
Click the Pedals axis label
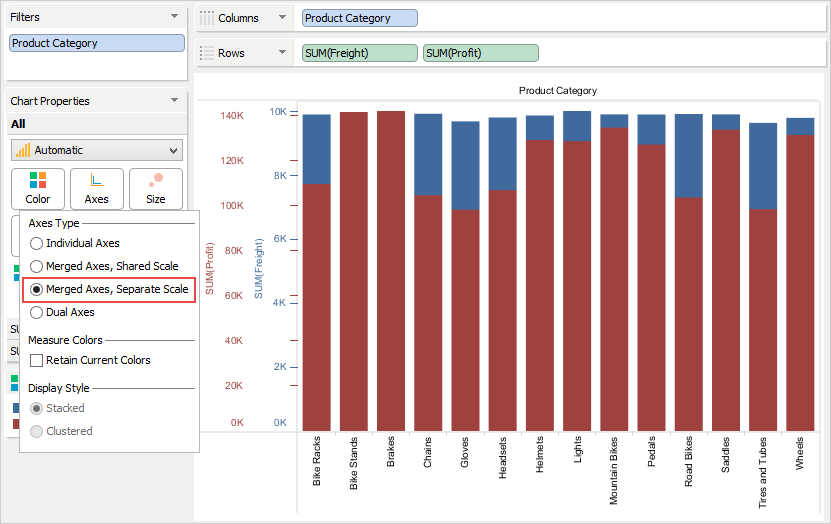(x=651, y=451)
